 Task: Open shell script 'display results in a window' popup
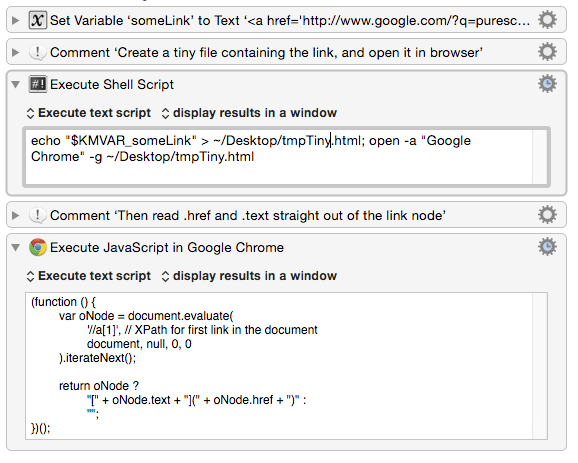249,113
